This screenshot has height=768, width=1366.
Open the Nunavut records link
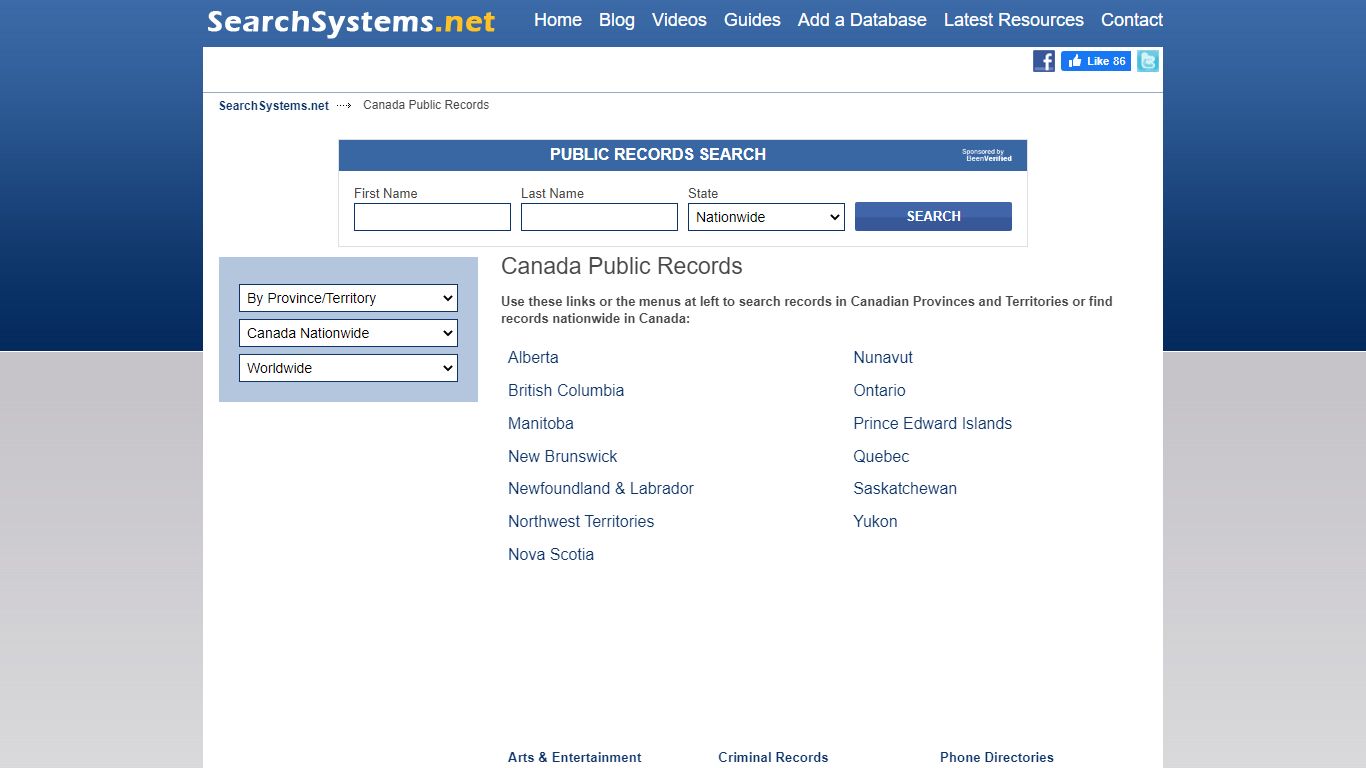(x=883, y=357)
